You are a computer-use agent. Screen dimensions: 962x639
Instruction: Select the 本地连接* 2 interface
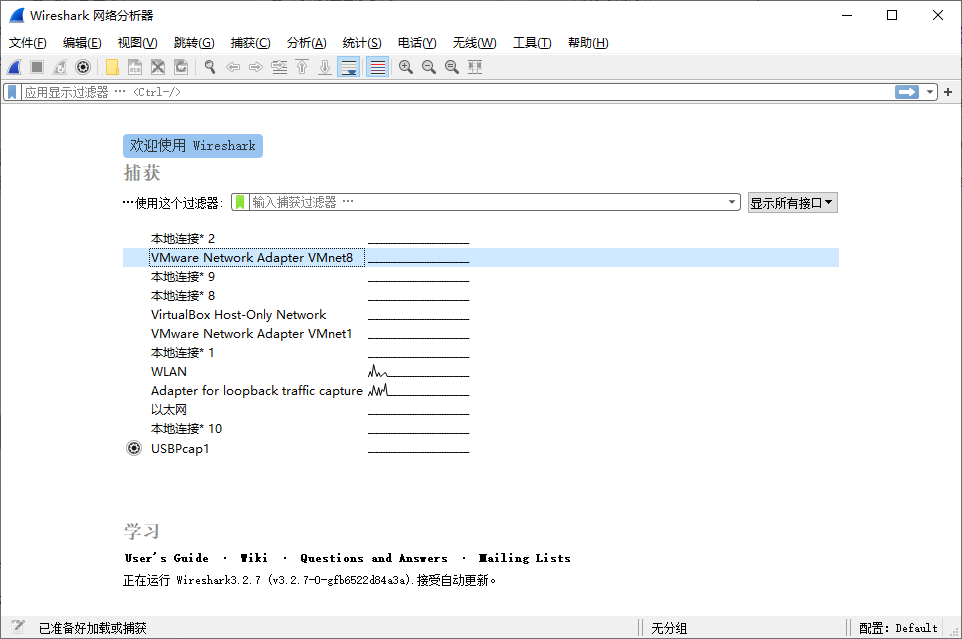(480, 239)
